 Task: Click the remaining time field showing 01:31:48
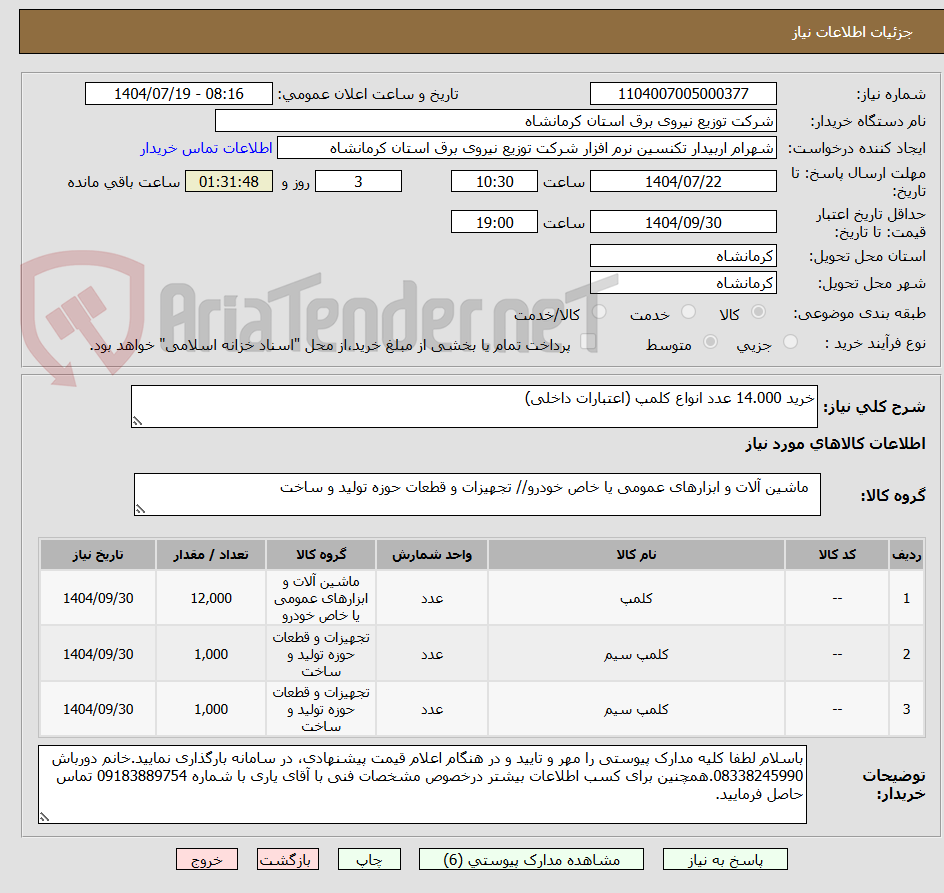(228, 181)
